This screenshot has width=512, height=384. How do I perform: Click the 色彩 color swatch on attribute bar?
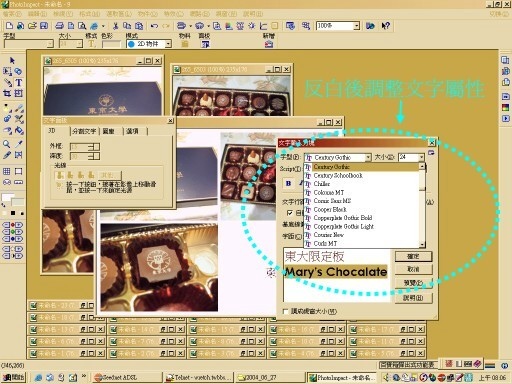(111, 44)
